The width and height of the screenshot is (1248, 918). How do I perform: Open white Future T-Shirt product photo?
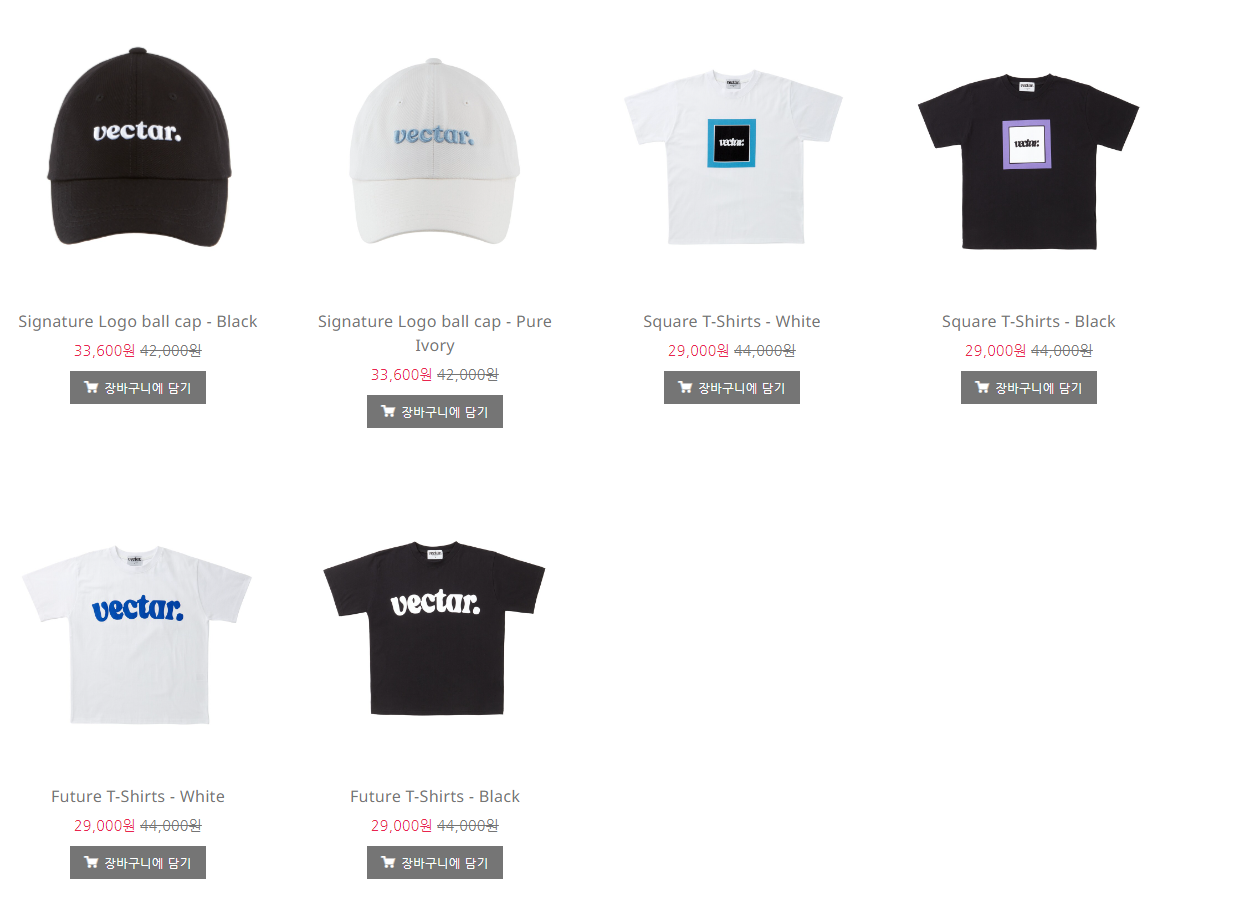(x=137, y=634)
